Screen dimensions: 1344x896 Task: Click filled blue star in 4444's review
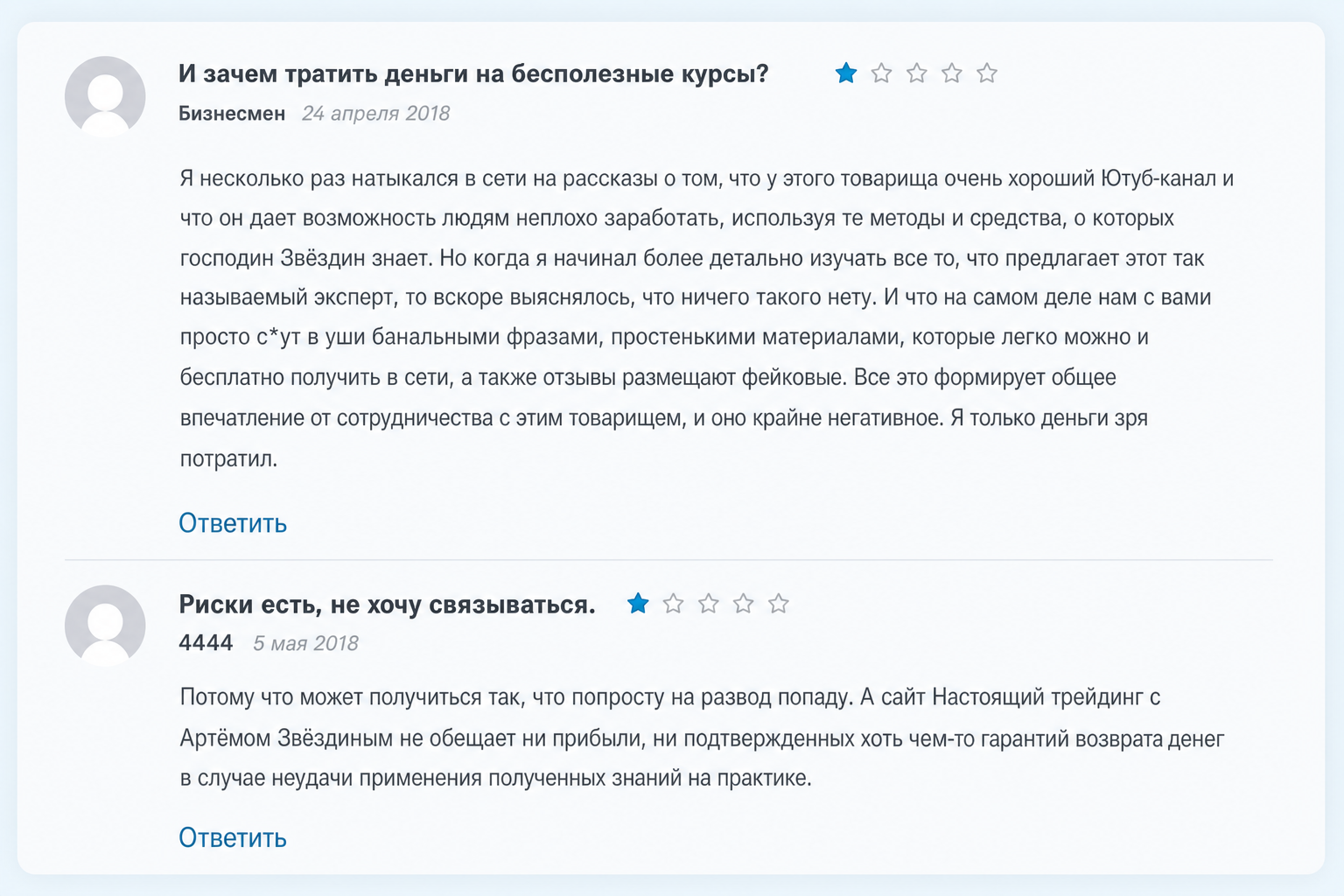638,604
